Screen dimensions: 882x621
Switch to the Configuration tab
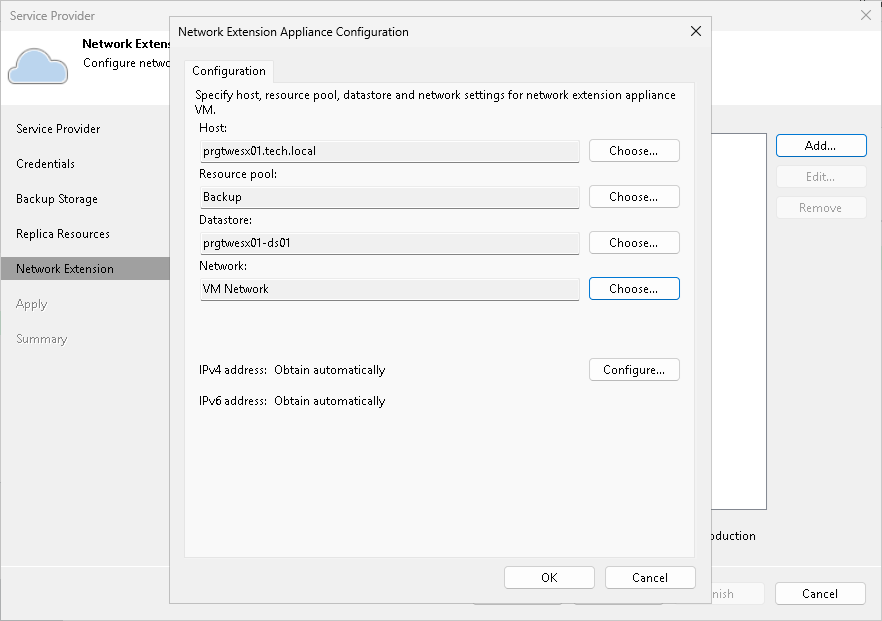228,71
